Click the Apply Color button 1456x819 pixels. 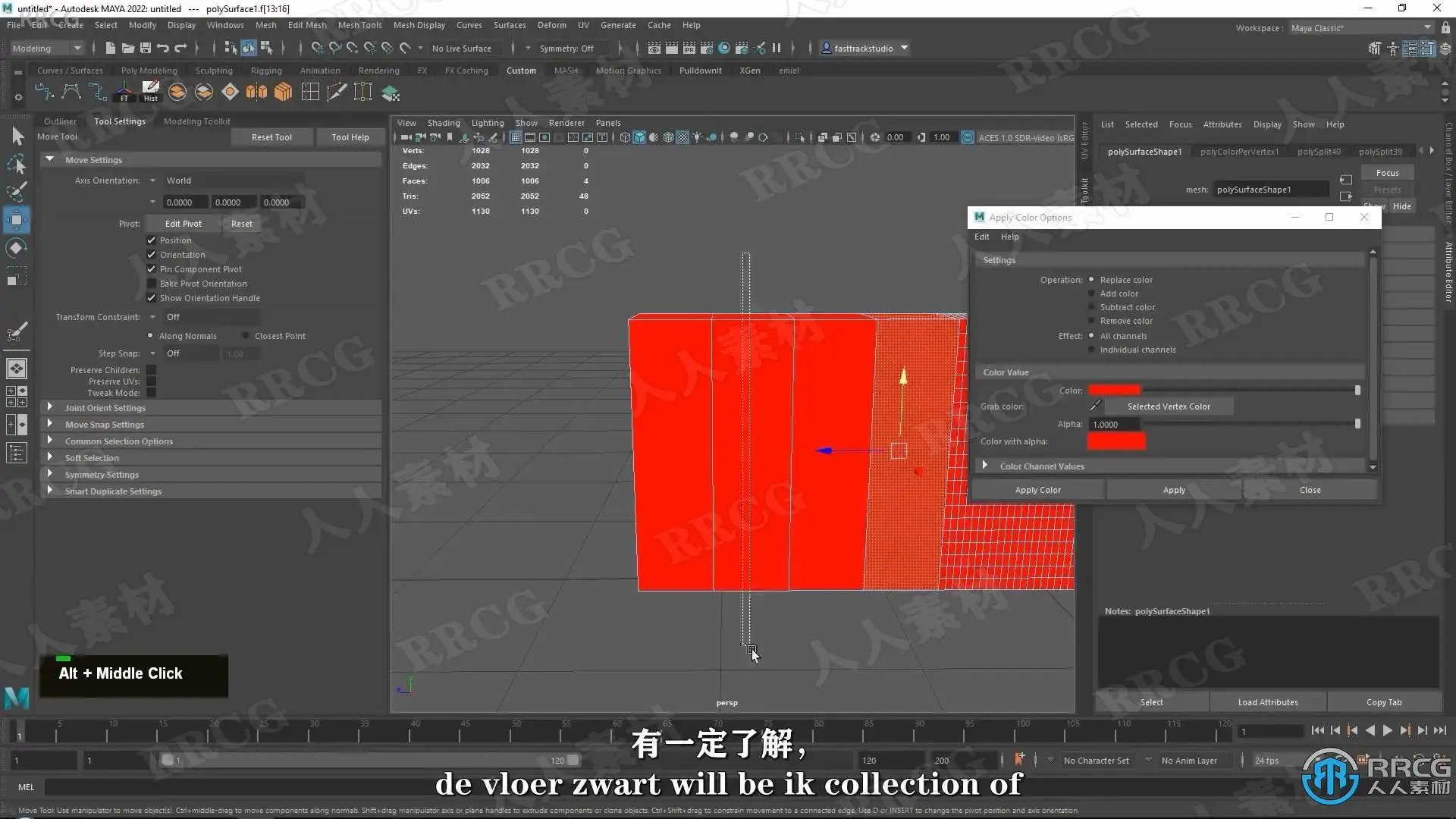1037,490
